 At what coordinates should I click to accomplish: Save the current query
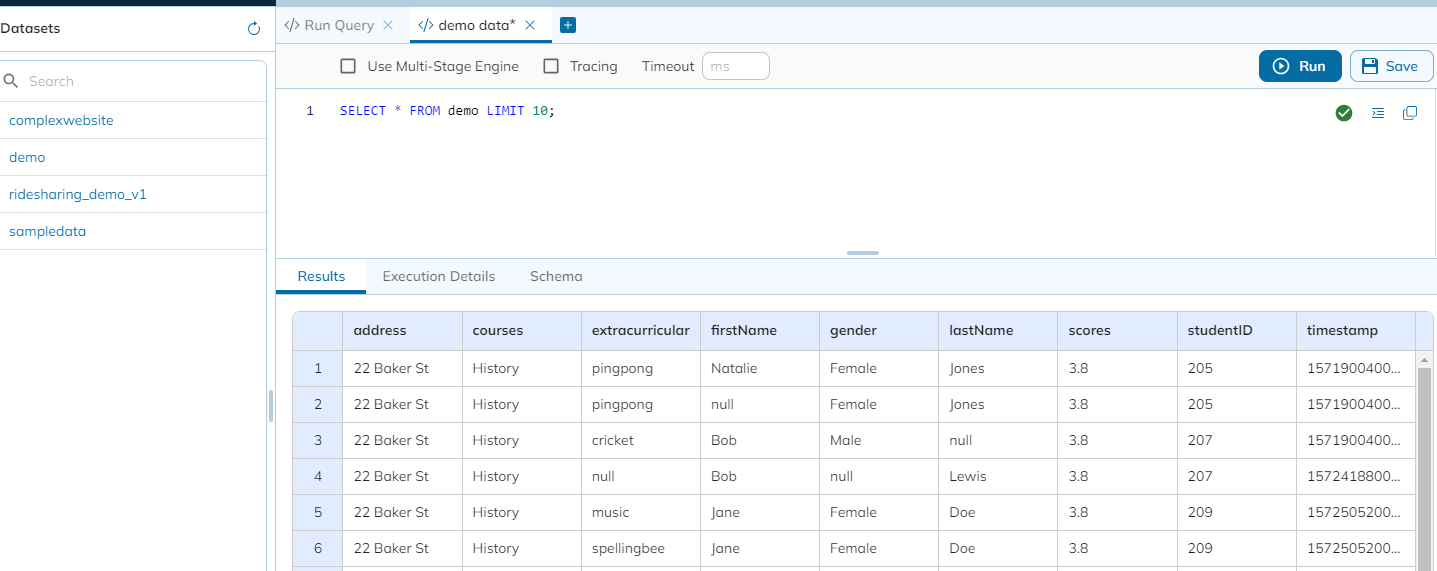click(1390, 66)
